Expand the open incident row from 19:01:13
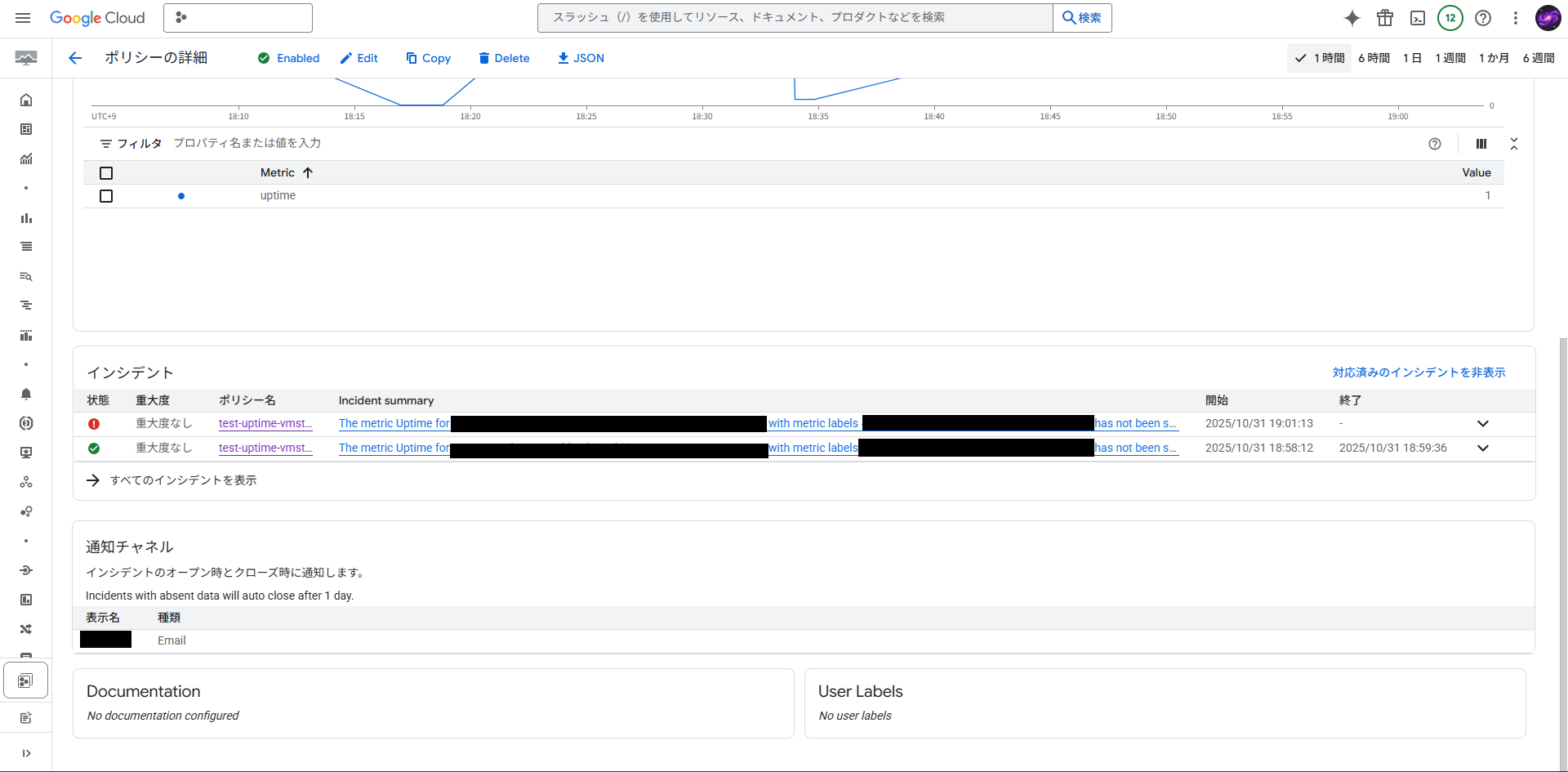Viewport: 1568px width, 772px height. [1483, 424]
